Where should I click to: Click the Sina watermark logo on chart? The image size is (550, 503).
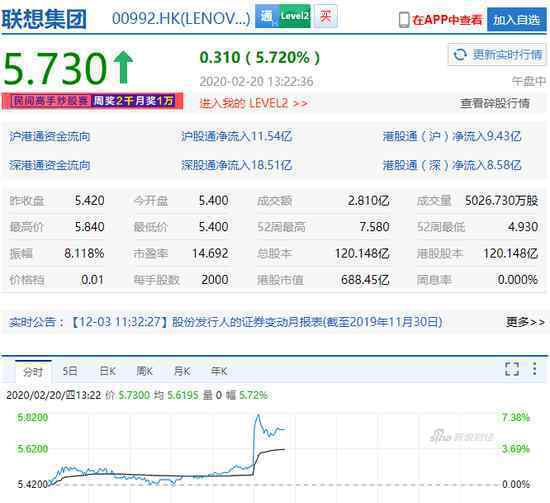[462, 437]
